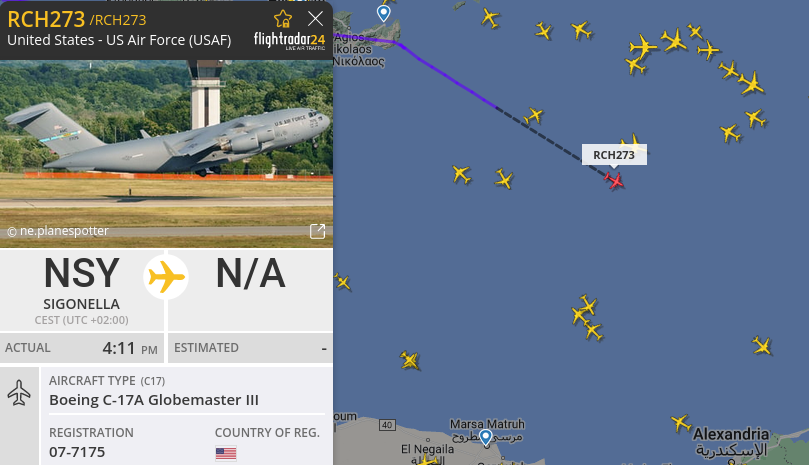Click the RCH273 map callout label
This screenshot has width=809, height=465.
click(614, 155)
